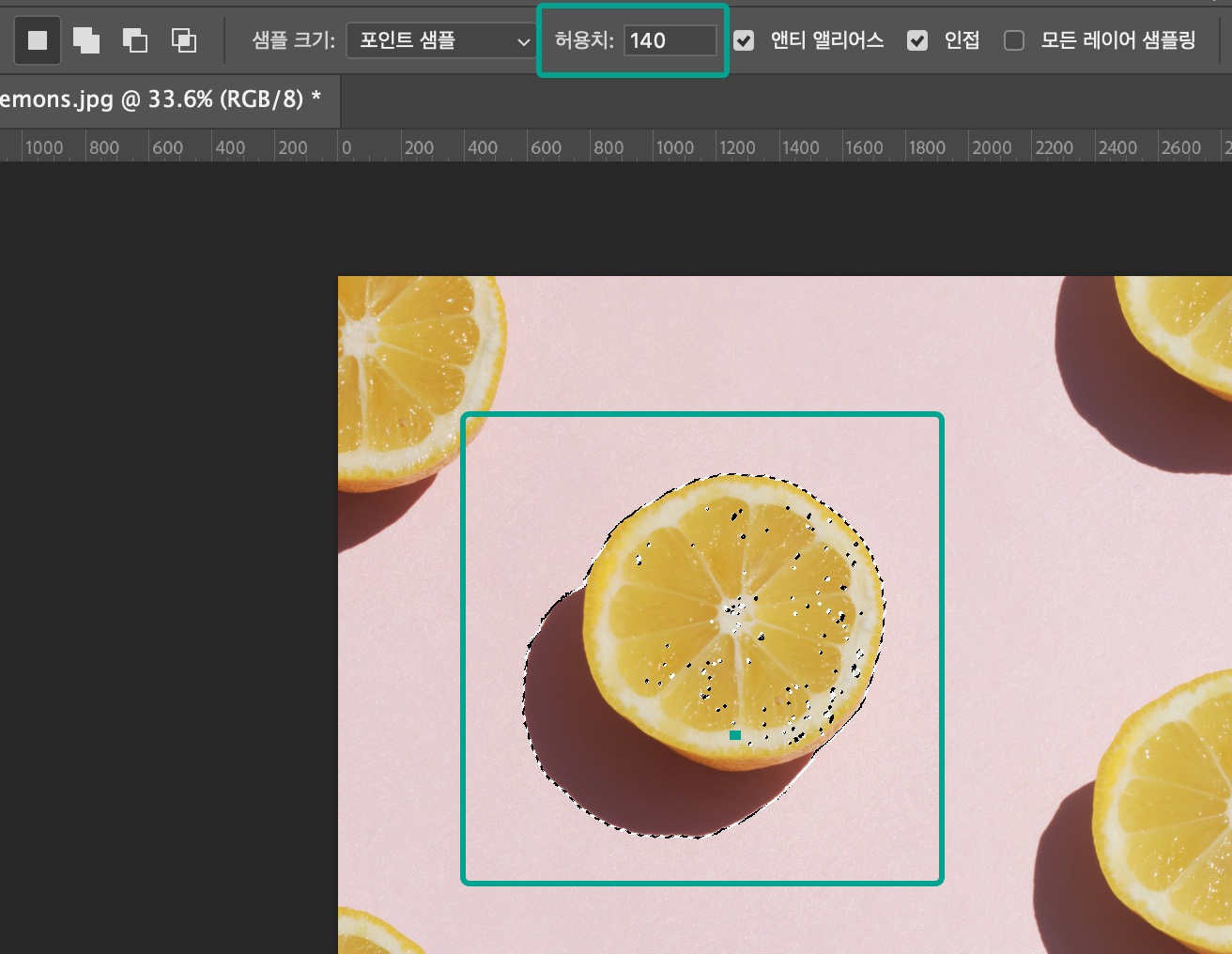The image size is (1232, 954).
Task: Uncheck the 앤티 앨리어스 checkbox
Action: point(744,40)
